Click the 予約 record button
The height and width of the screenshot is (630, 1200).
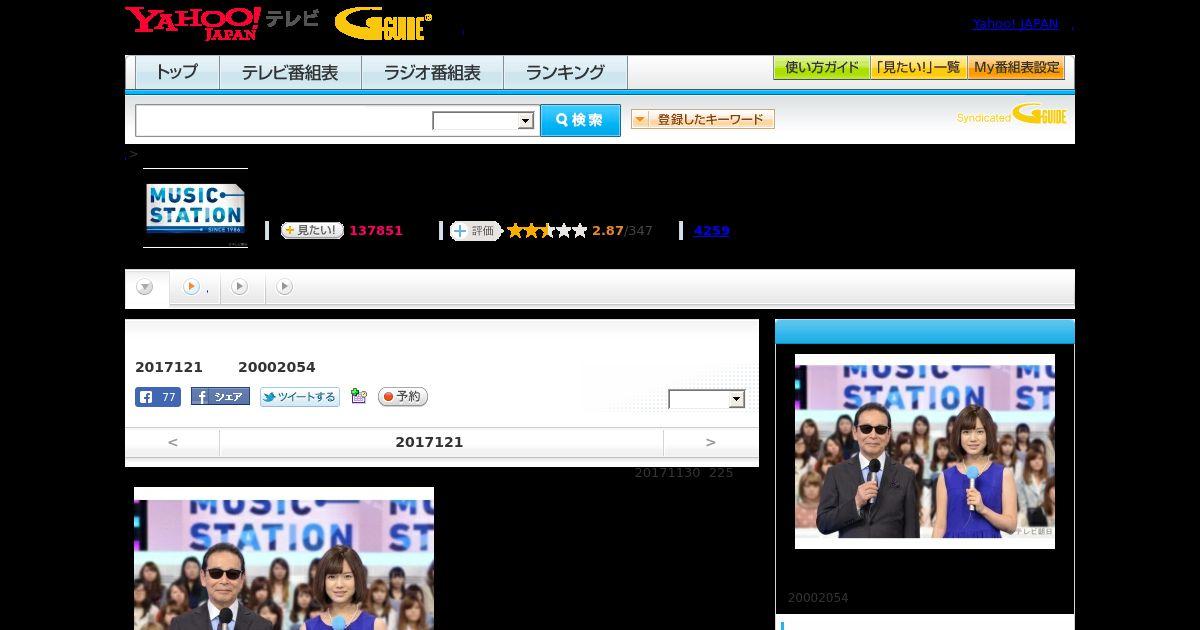403,397
